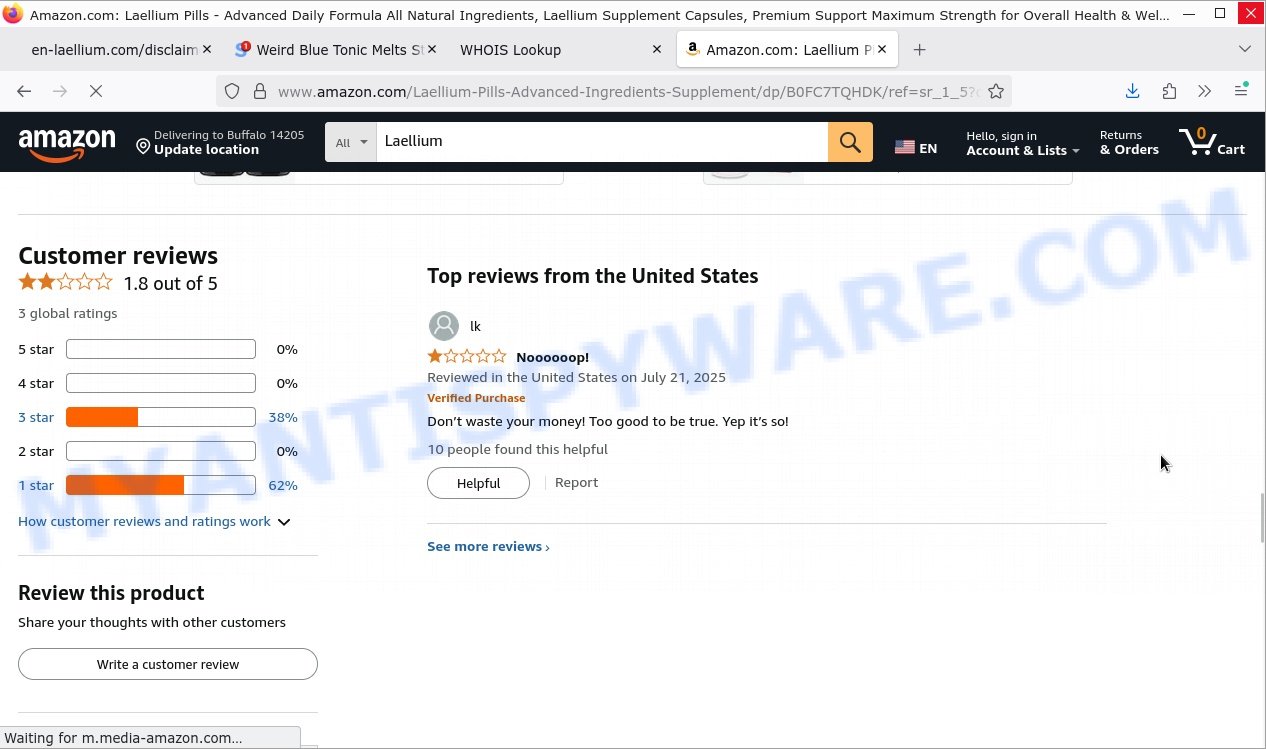Click the Amazon logo
This screenshot has height=749, width=1266.
click(67, 143)
